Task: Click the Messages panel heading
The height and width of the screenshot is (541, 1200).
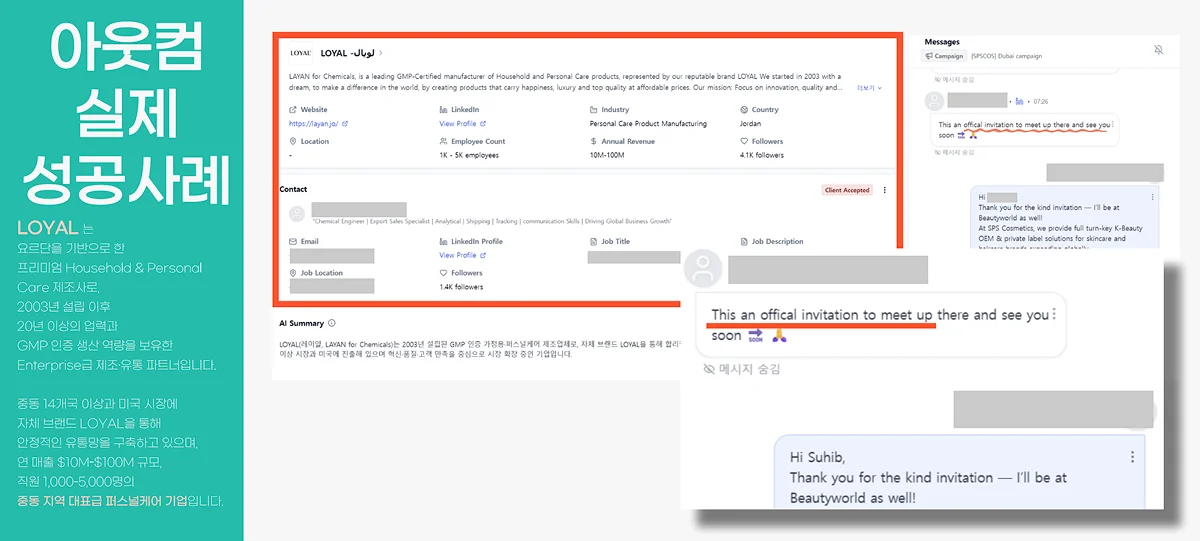Action: [x=942, y=42]
